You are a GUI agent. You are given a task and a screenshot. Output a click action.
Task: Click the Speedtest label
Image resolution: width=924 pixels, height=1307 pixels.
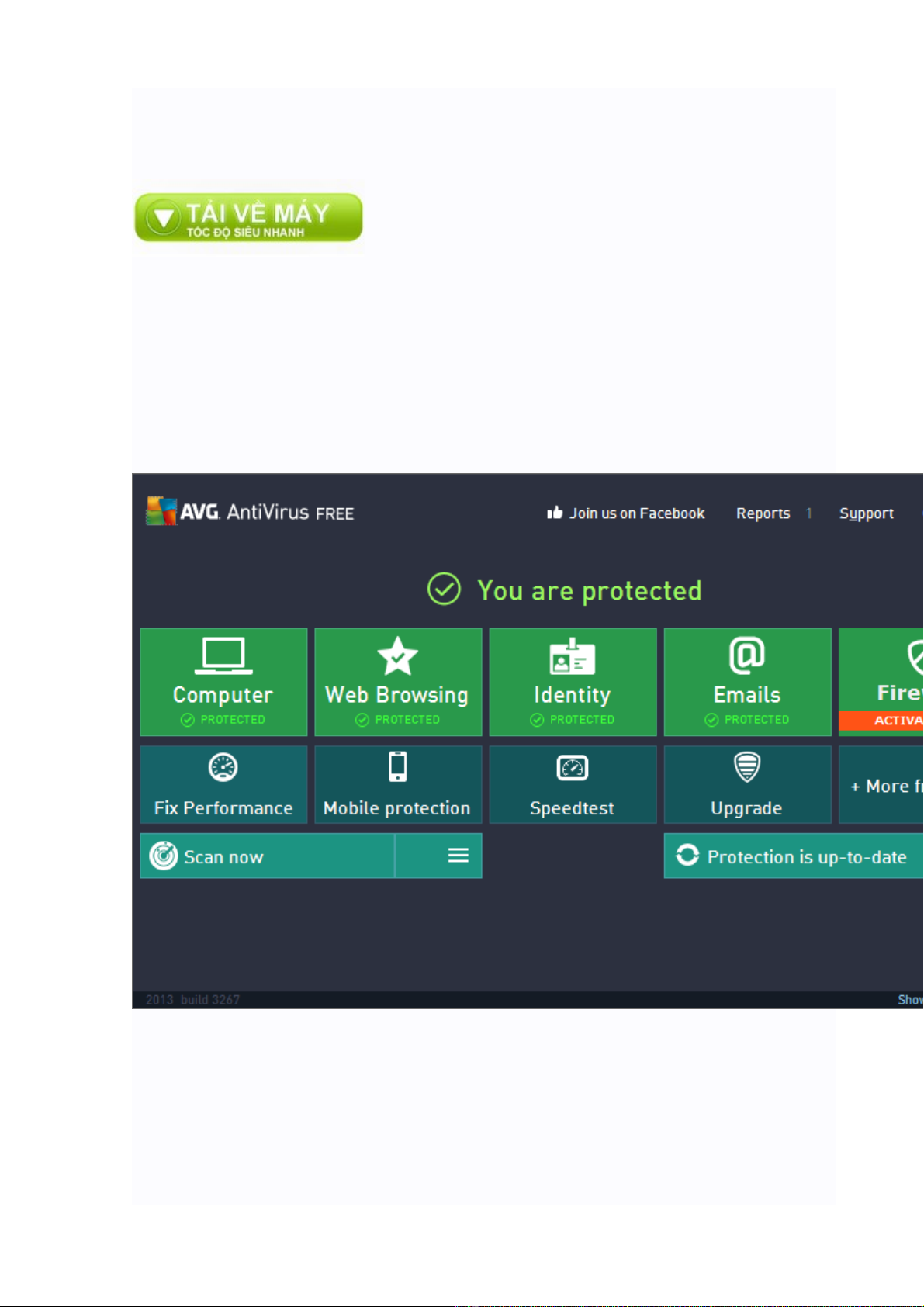click(x=572, y=808)
